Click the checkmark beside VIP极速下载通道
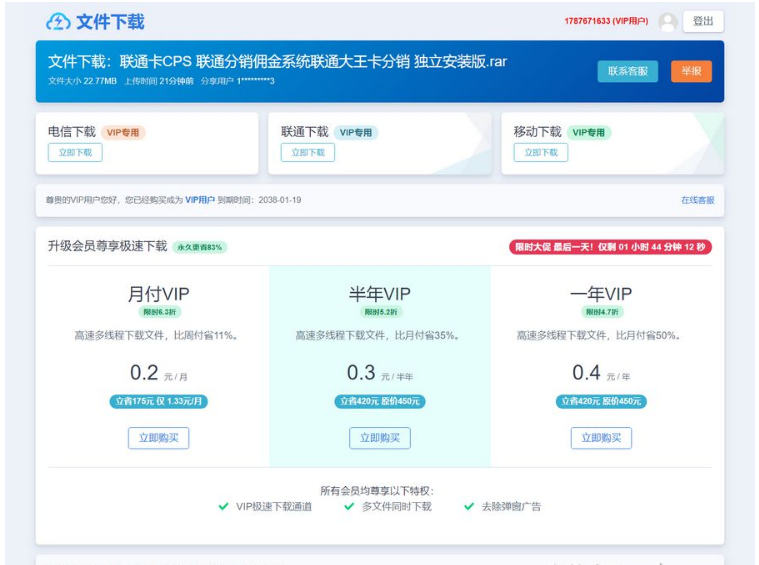This screenshot has height=565, width=759. 223,506
